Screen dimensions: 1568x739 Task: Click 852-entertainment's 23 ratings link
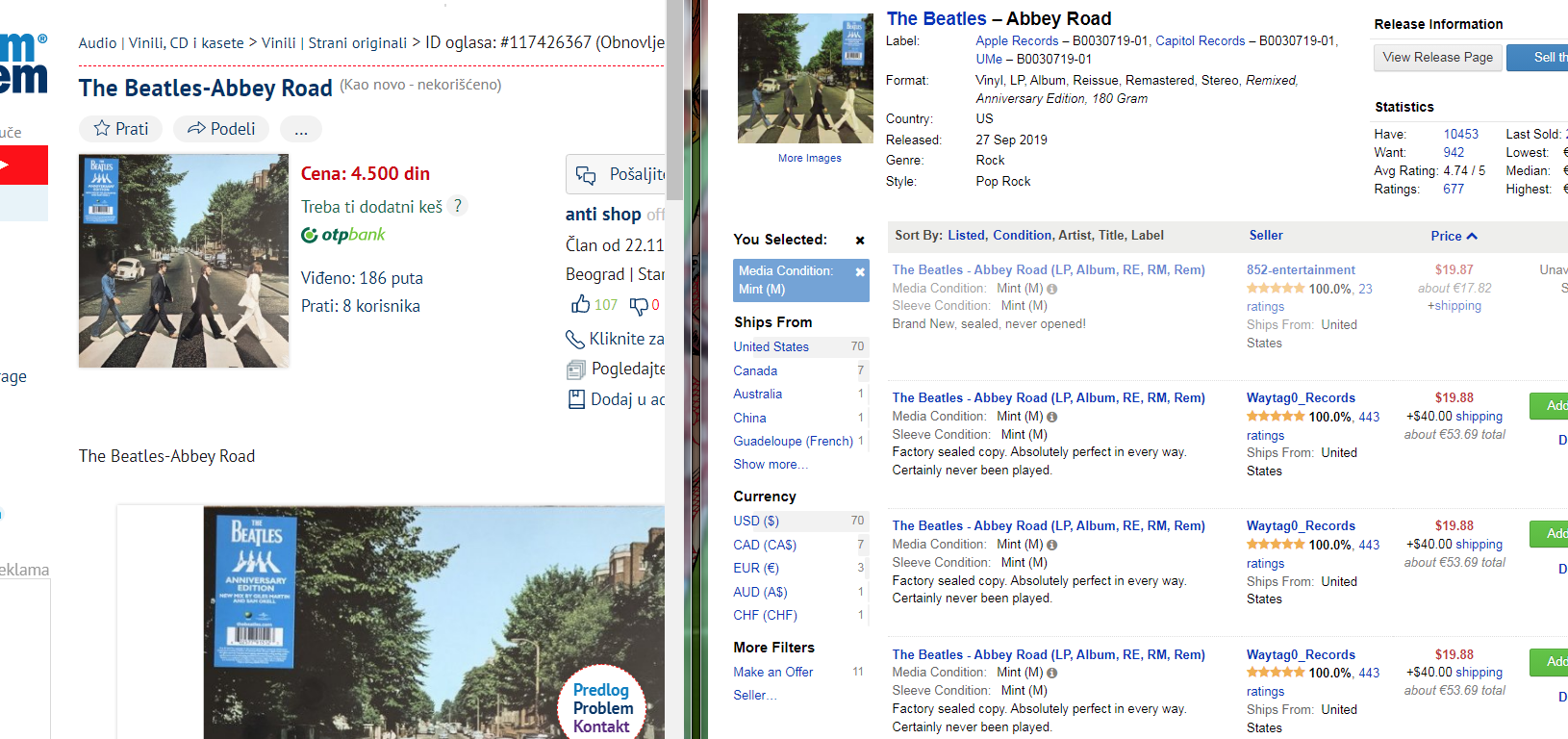pyautogui.click(x=1309, y=297)
